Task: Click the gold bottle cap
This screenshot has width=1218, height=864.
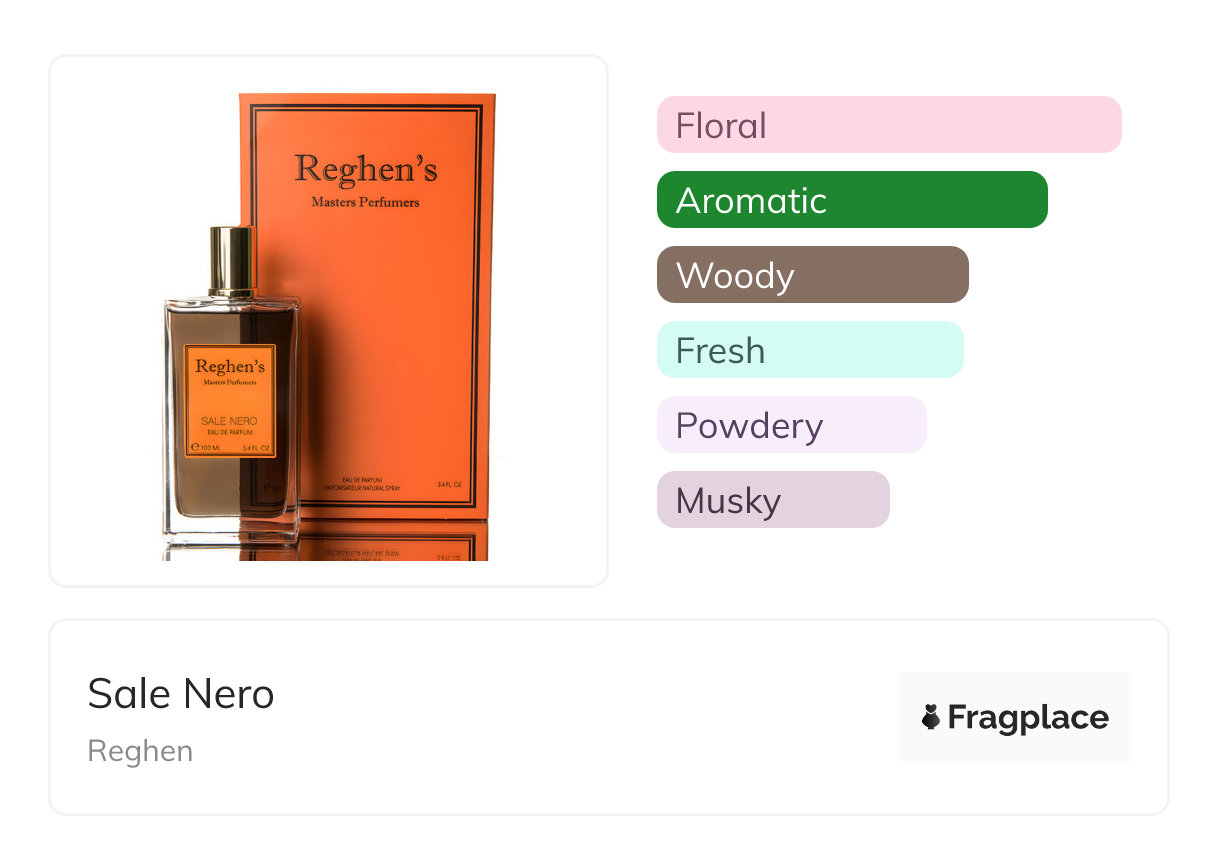Action: click(x=233, y=261)
